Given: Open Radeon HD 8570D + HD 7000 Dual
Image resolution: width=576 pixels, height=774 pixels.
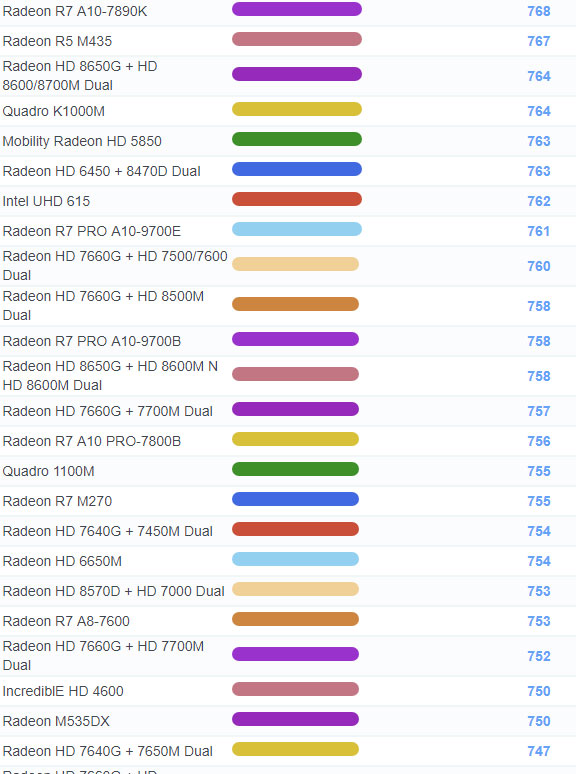Looking at the screenshot, I should [x=113, y=591].
